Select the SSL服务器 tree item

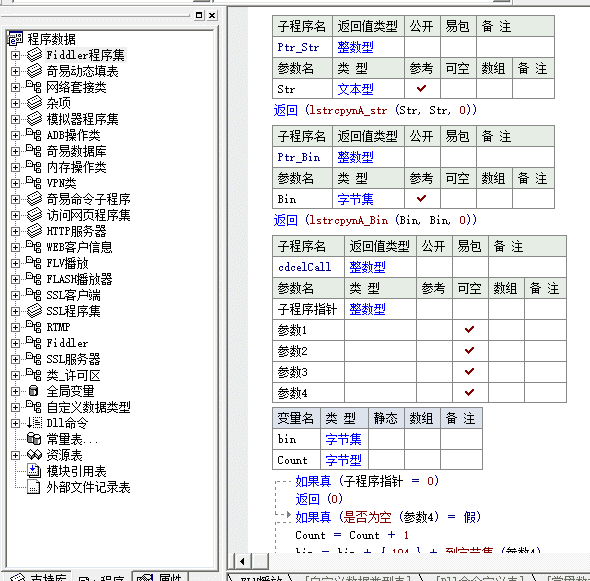click(73, 359)
